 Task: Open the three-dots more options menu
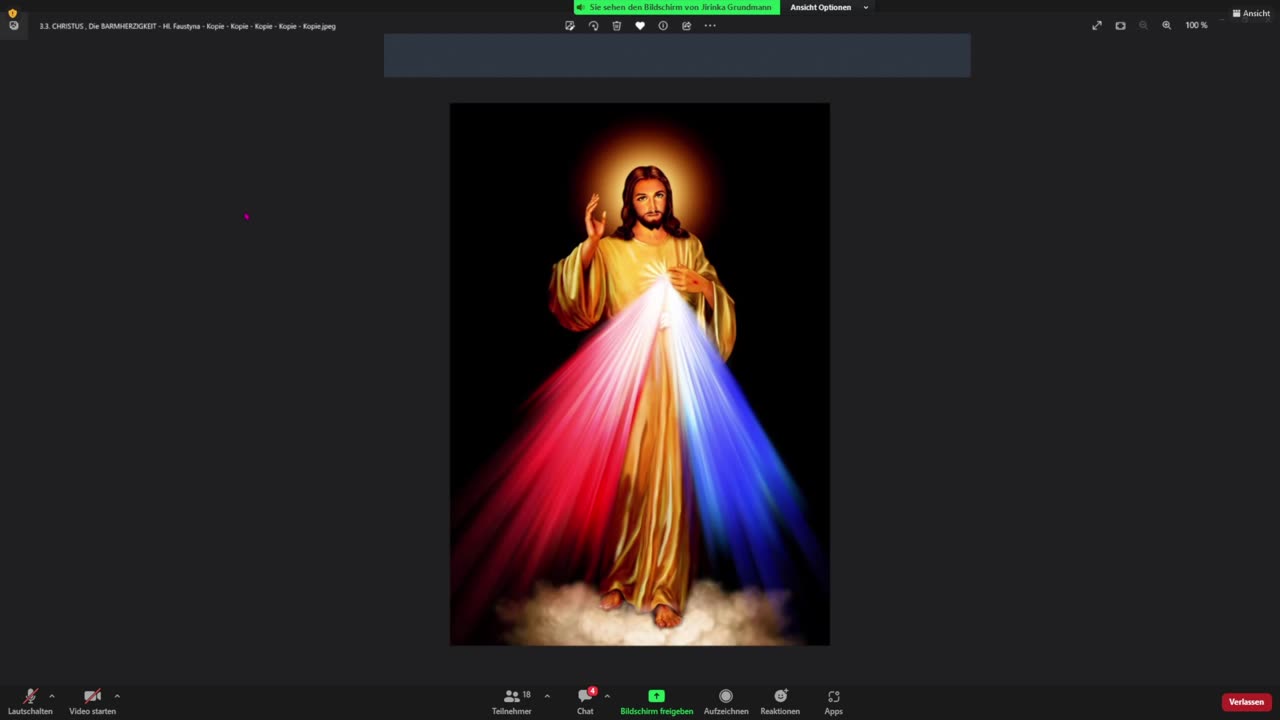[x=710, y=26]
